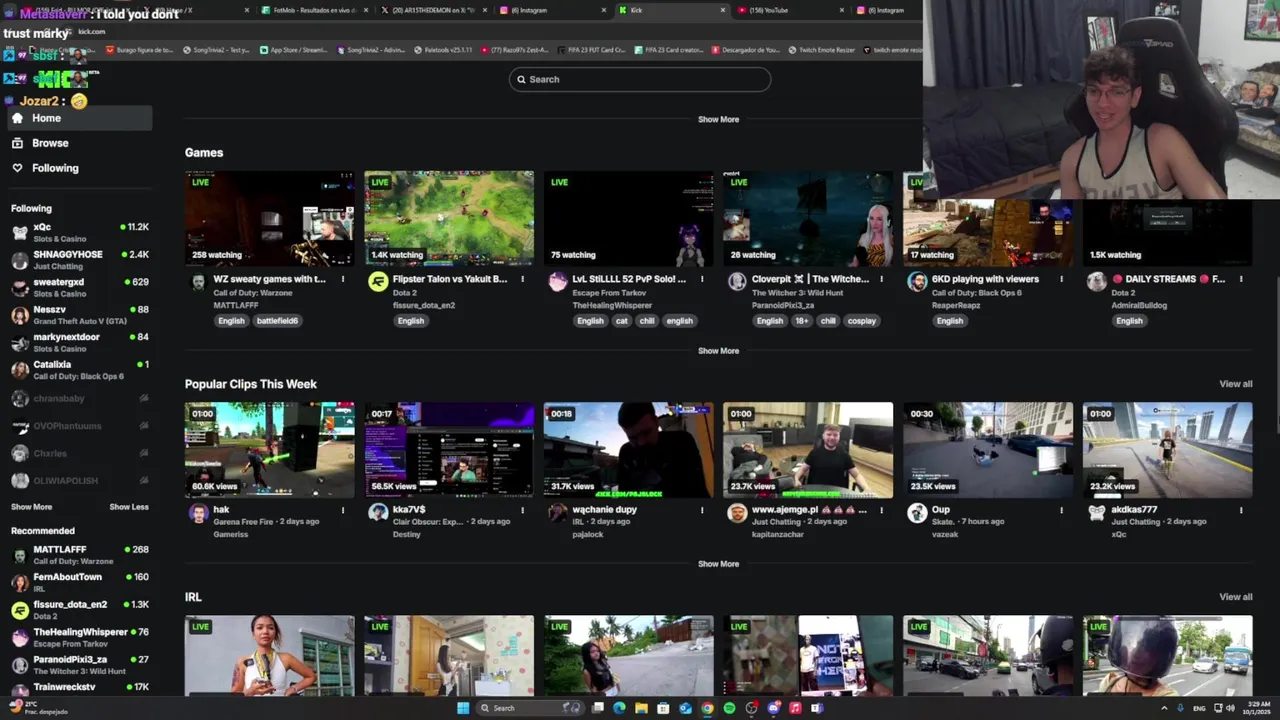Open Nesszv avatar in Following list
The height and width of the screenshot is (720, 1280).
click(20, 315)
